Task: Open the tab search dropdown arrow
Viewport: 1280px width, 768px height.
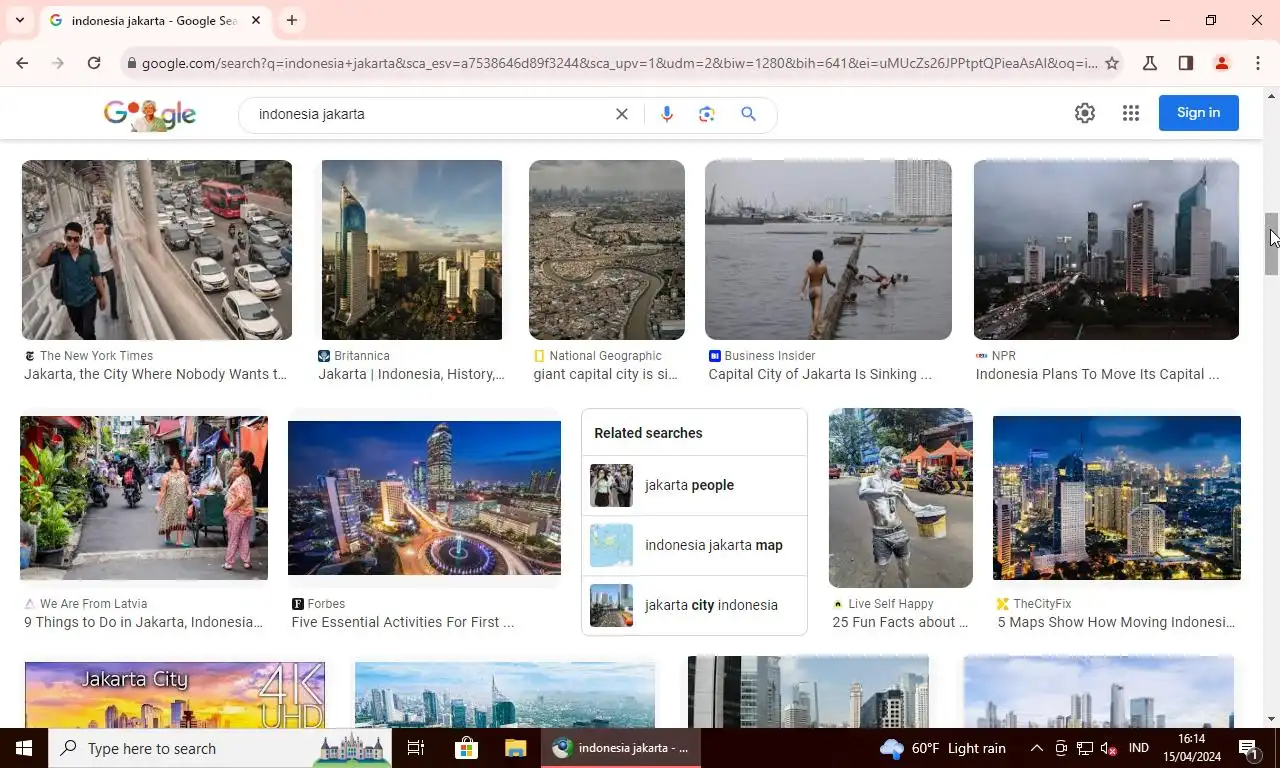Action: 19,20
